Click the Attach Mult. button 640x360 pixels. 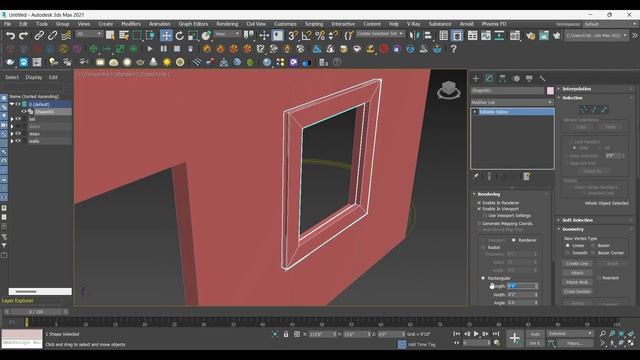click(577, 282)
